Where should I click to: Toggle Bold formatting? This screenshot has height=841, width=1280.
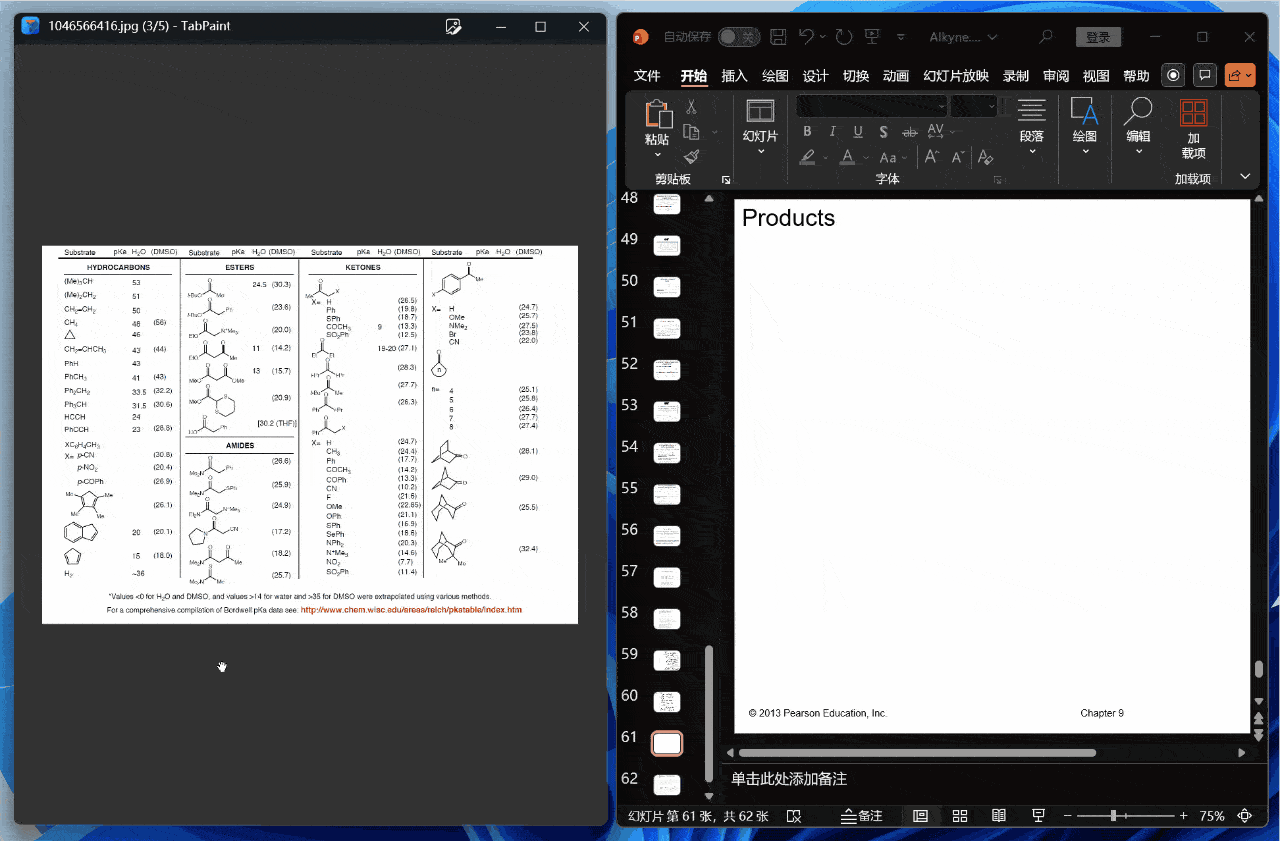tap(807, 132)
